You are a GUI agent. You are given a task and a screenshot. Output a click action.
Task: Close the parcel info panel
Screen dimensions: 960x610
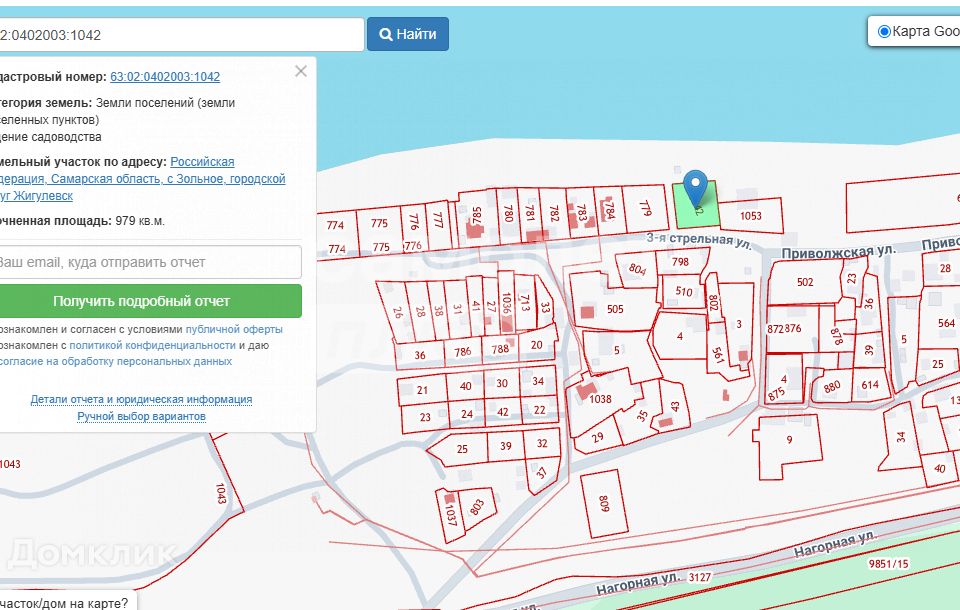pyautogui.click(x=301, y=71)
